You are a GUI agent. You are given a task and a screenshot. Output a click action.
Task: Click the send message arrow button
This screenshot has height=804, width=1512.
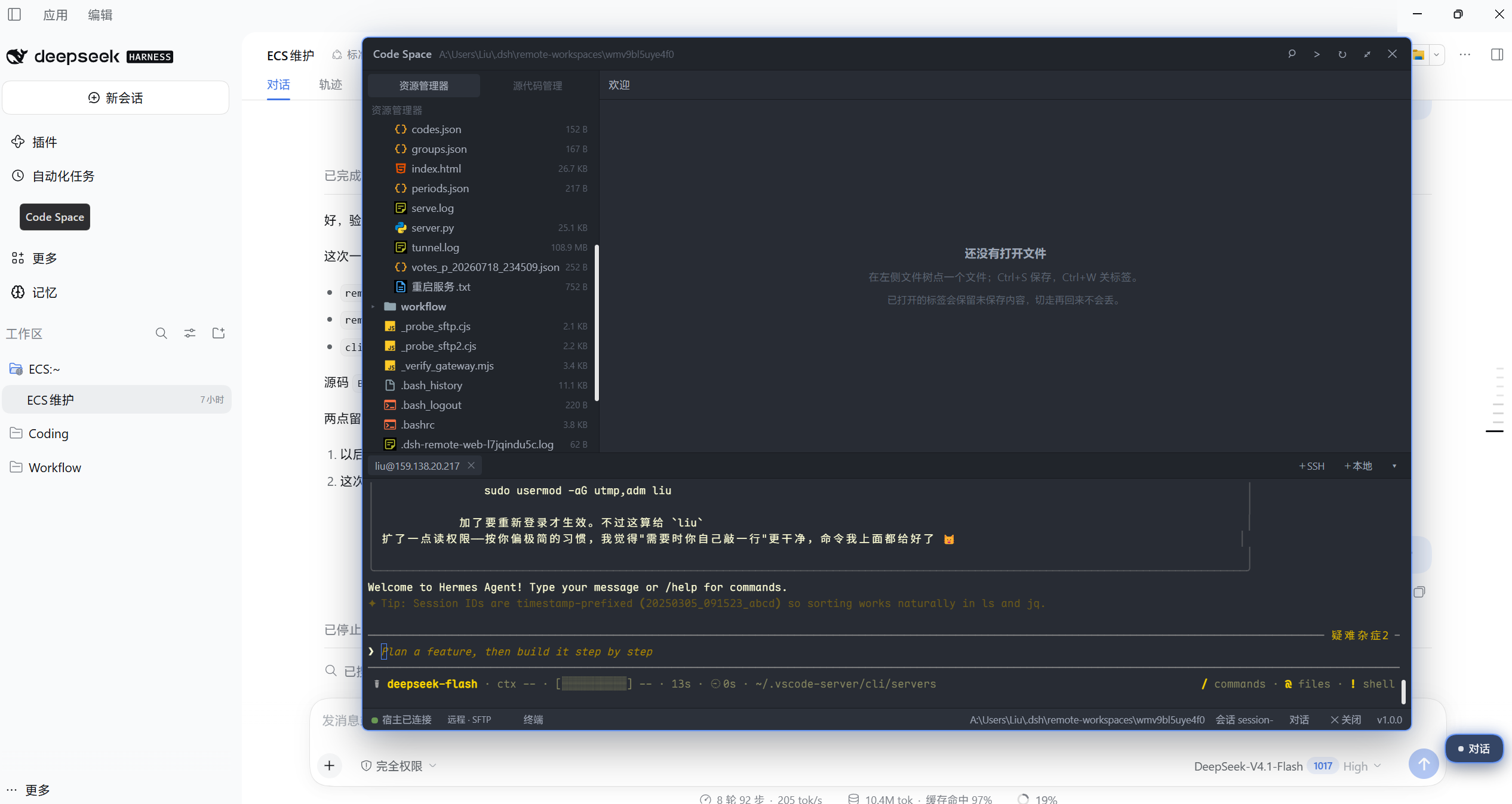pyautogui.click(x=1424, y=764)
